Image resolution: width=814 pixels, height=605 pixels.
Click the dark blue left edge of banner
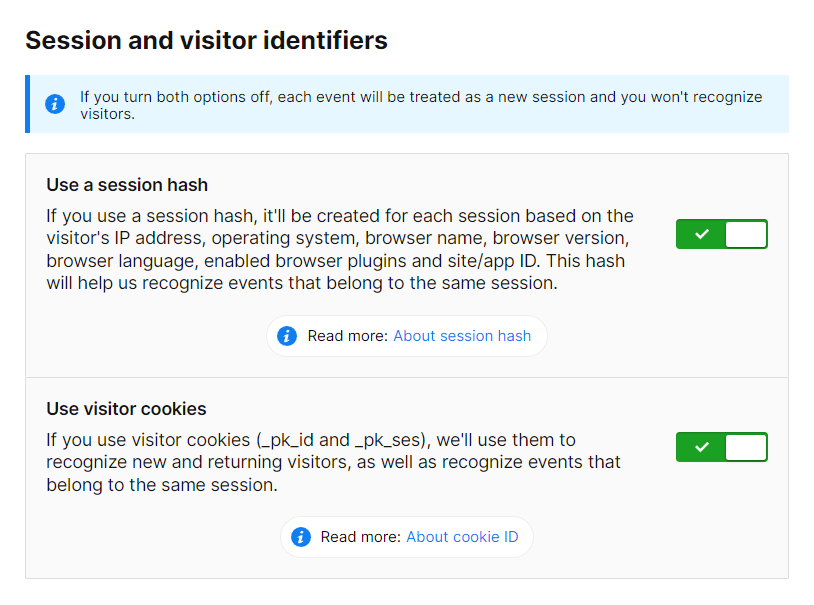click(27, 104)
